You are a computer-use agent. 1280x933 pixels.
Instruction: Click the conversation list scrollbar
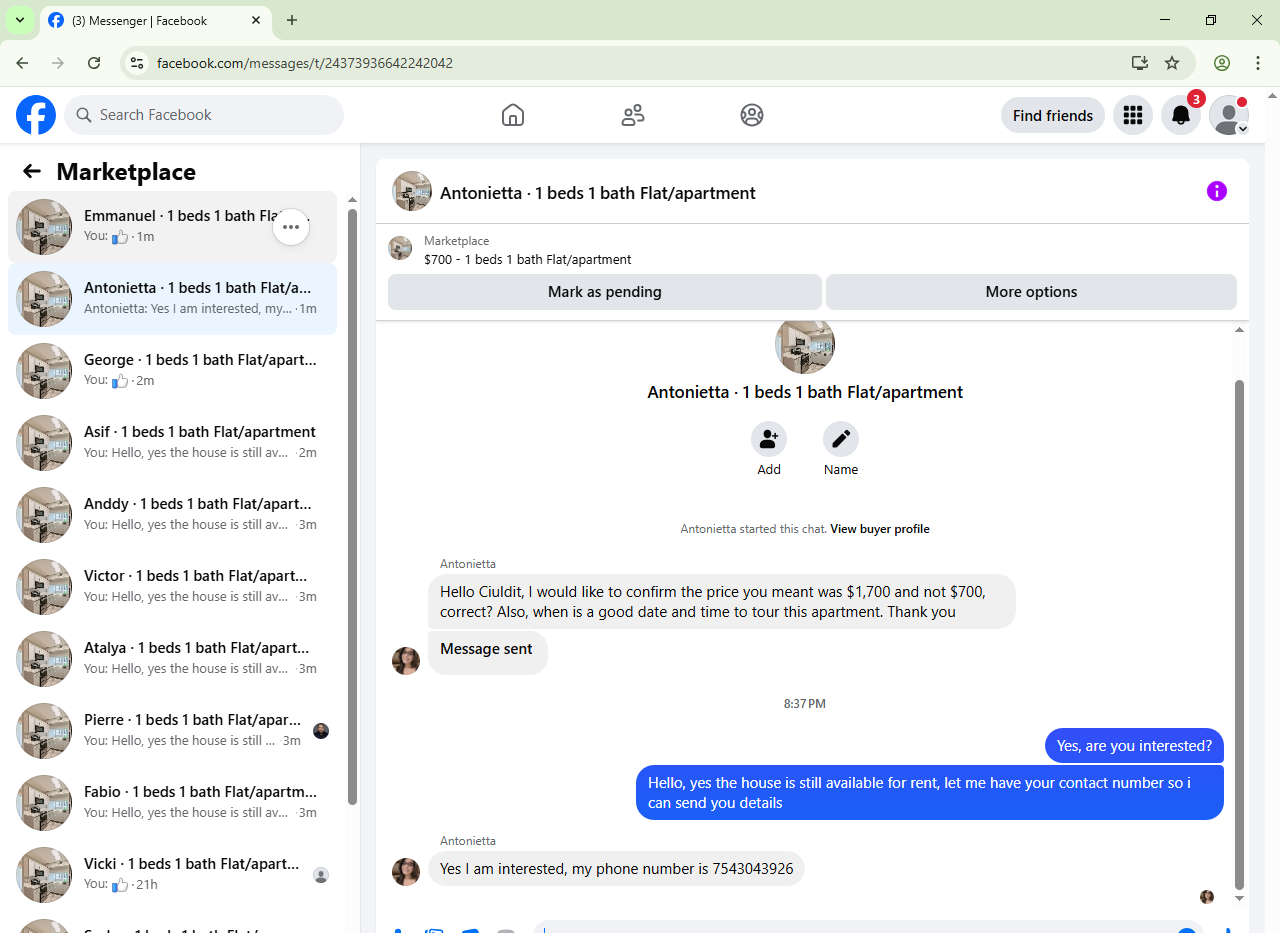click(352, 506)
